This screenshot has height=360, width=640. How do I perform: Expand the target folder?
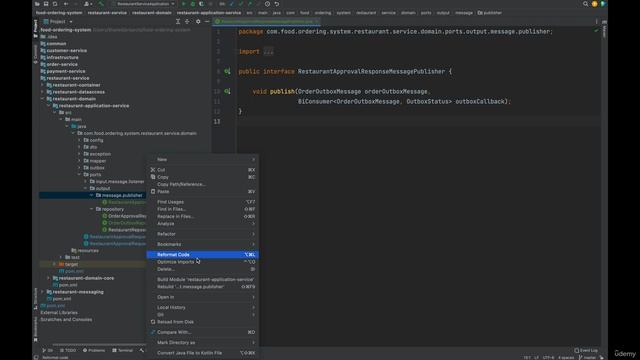click(x=55, y=264)
